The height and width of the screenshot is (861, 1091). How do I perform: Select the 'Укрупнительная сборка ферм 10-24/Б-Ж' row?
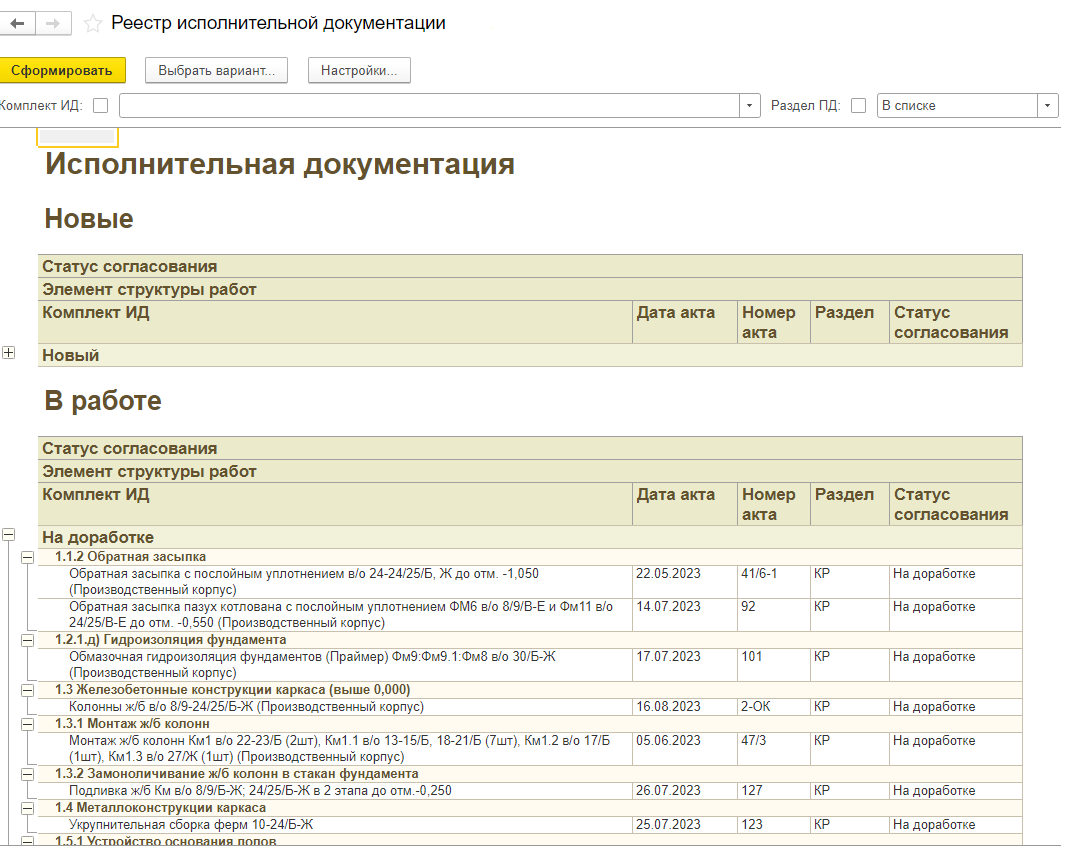[x=191, y=825]
